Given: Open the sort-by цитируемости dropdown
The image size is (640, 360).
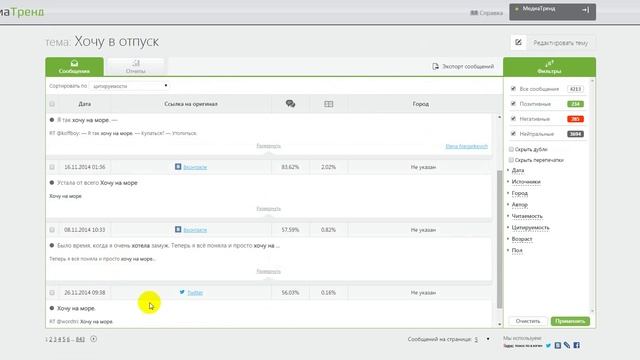Looking at the screenshot, I should click(130, 86).
